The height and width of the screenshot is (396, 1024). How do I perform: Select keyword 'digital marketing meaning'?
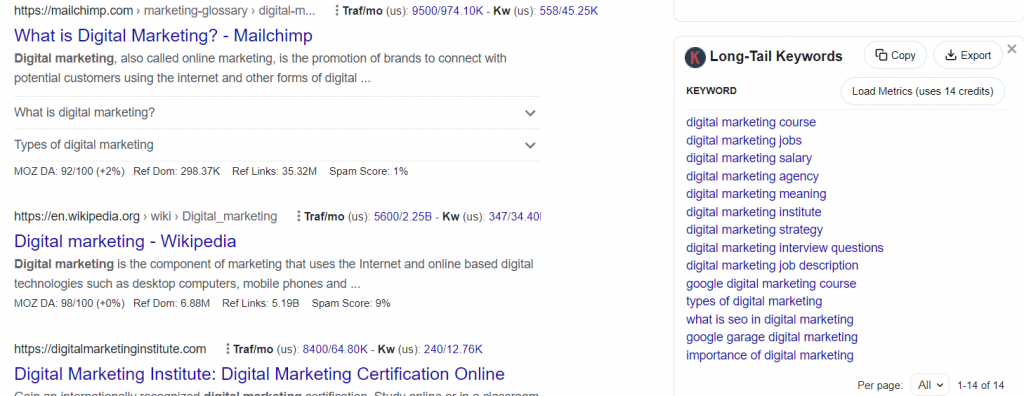[756, 194]
